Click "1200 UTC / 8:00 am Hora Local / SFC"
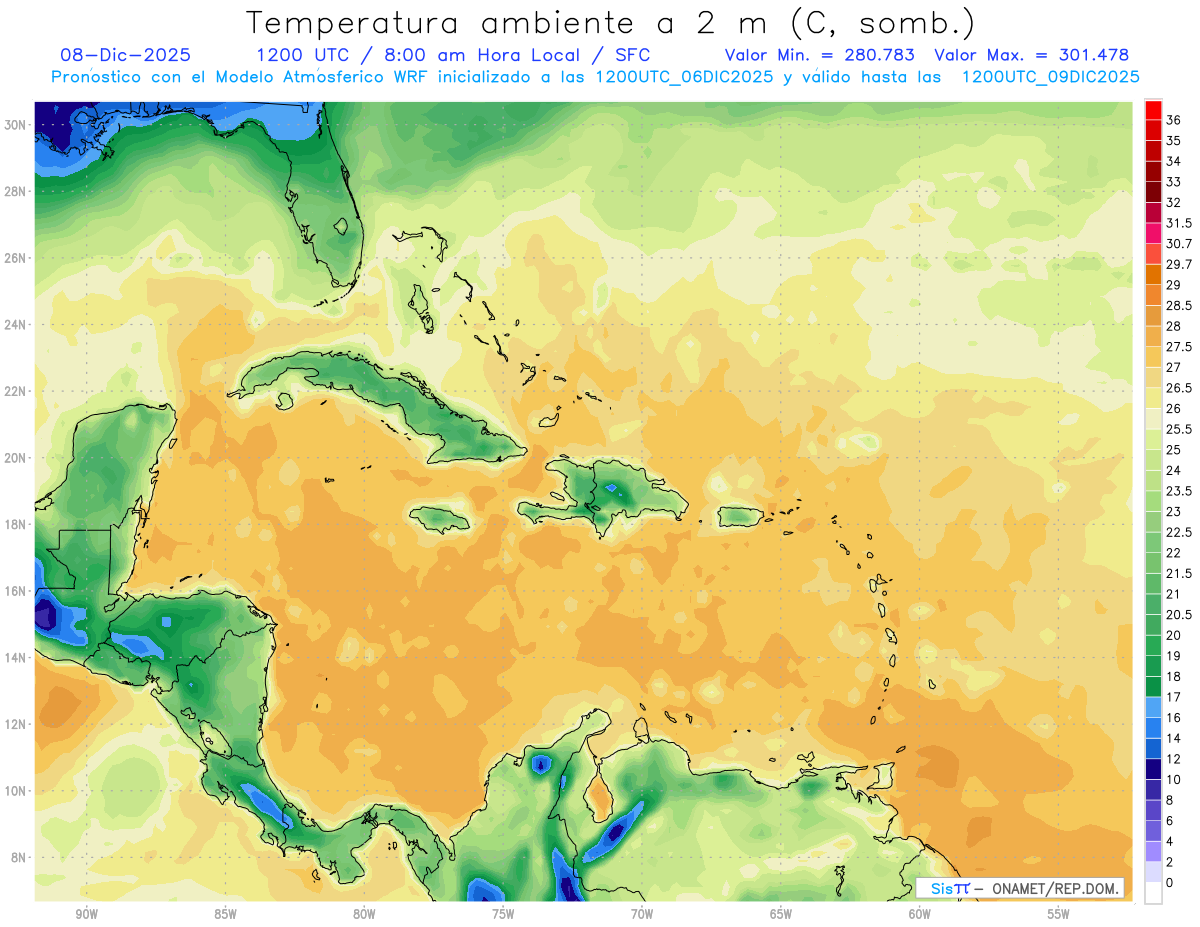Image resolution: width=1200 pixels, height=927 pixels. (x=453, y=55)
